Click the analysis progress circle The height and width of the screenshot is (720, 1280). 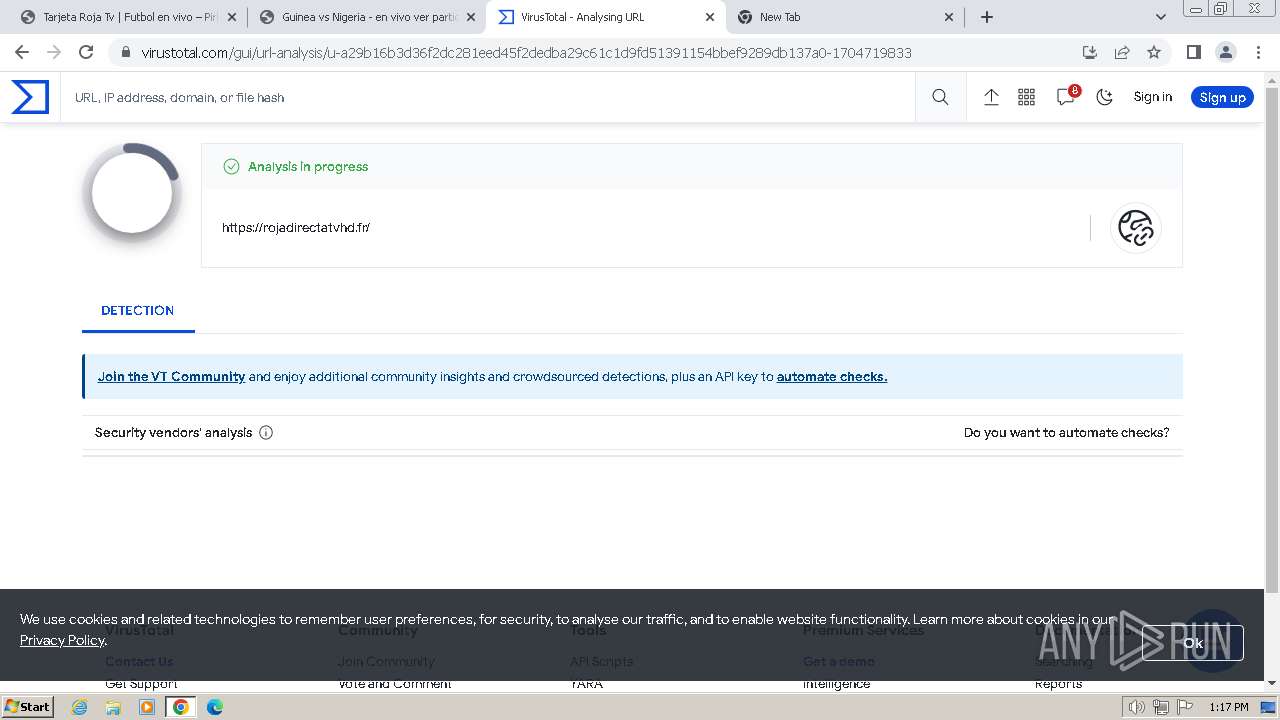point(133,194)
